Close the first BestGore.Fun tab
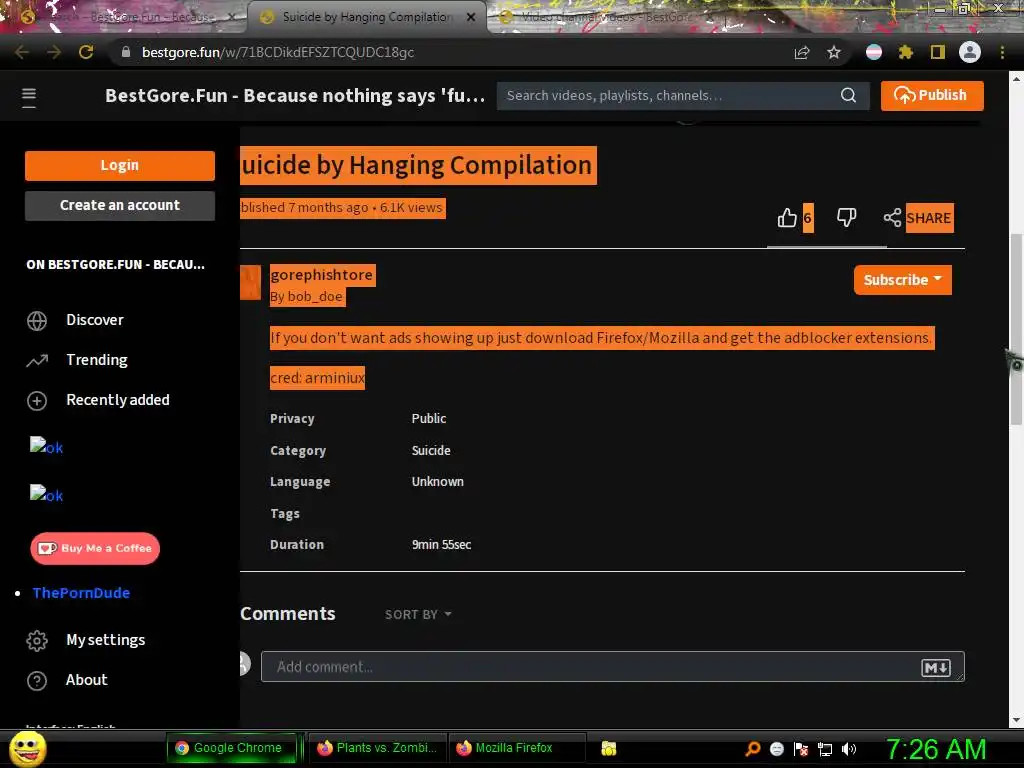 click(231, 17)
